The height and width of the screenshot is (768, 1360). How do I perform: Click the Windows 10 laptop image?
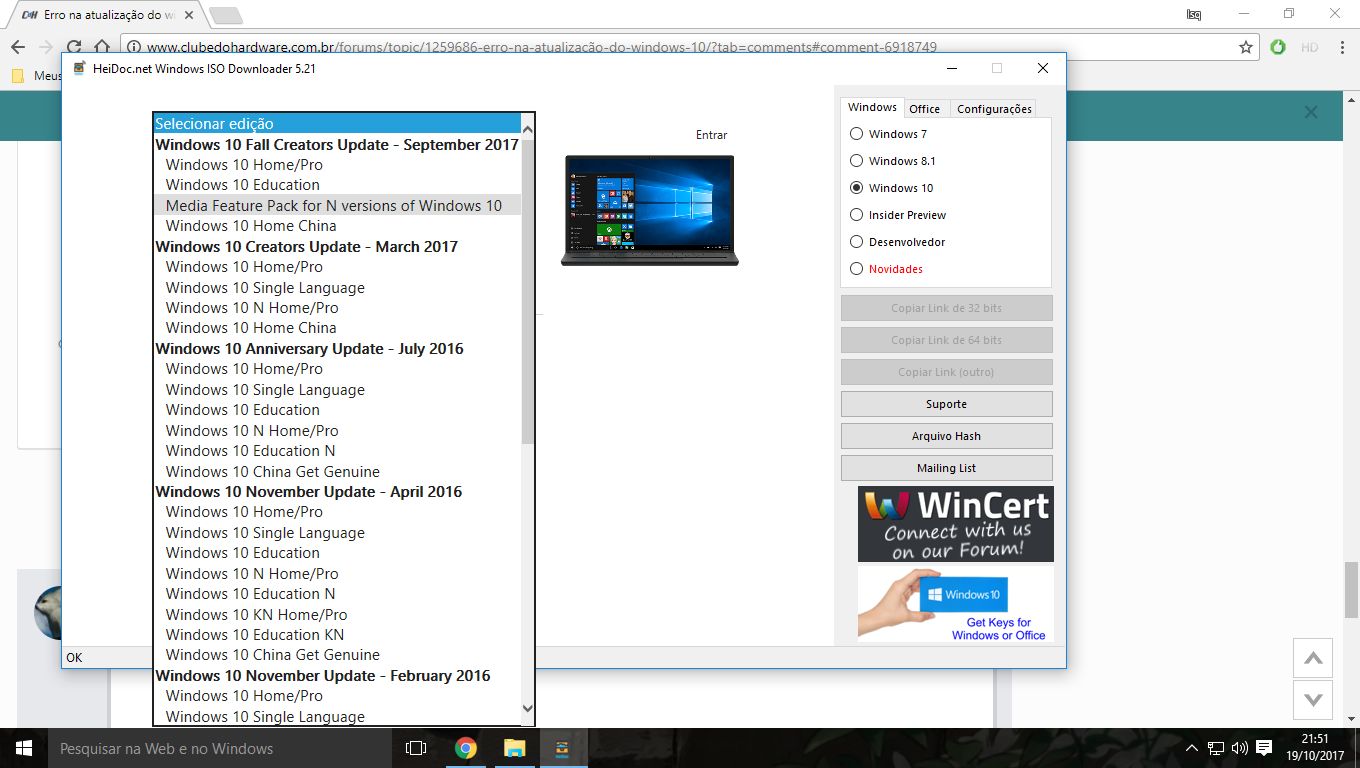pyautogui.click(x=650, y=210)
